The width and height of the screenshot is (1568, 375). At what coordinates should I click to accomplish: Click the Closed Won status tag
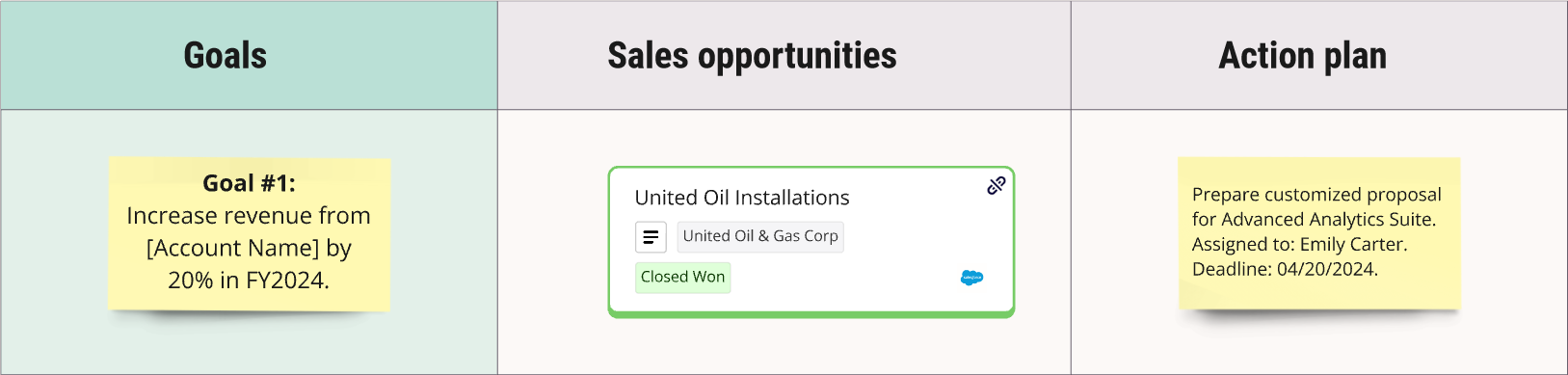(x=683, y=278)
